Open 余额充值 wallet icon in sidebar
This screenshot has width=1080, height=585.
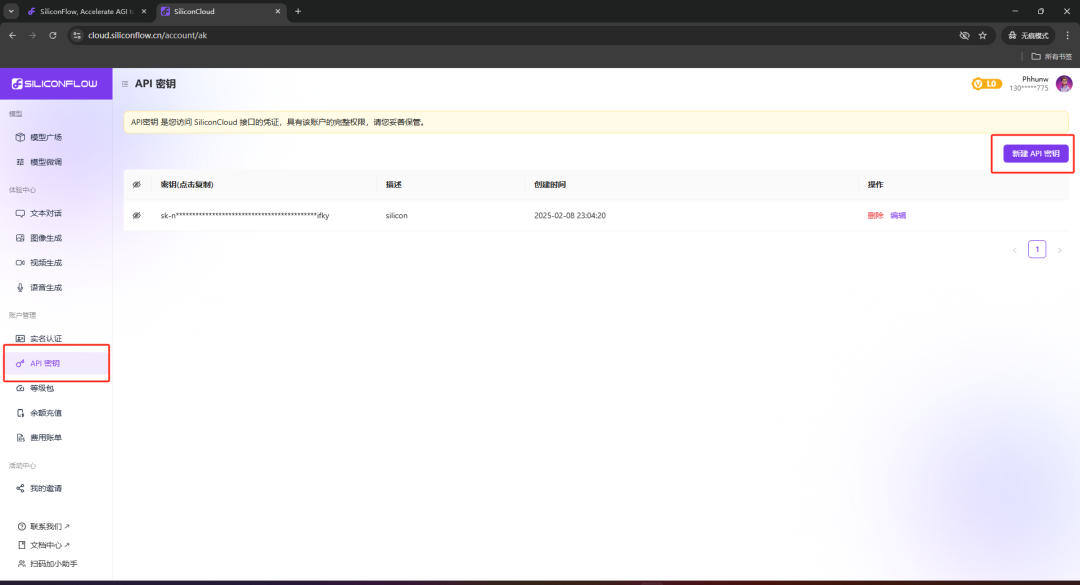tap(20, 413)
